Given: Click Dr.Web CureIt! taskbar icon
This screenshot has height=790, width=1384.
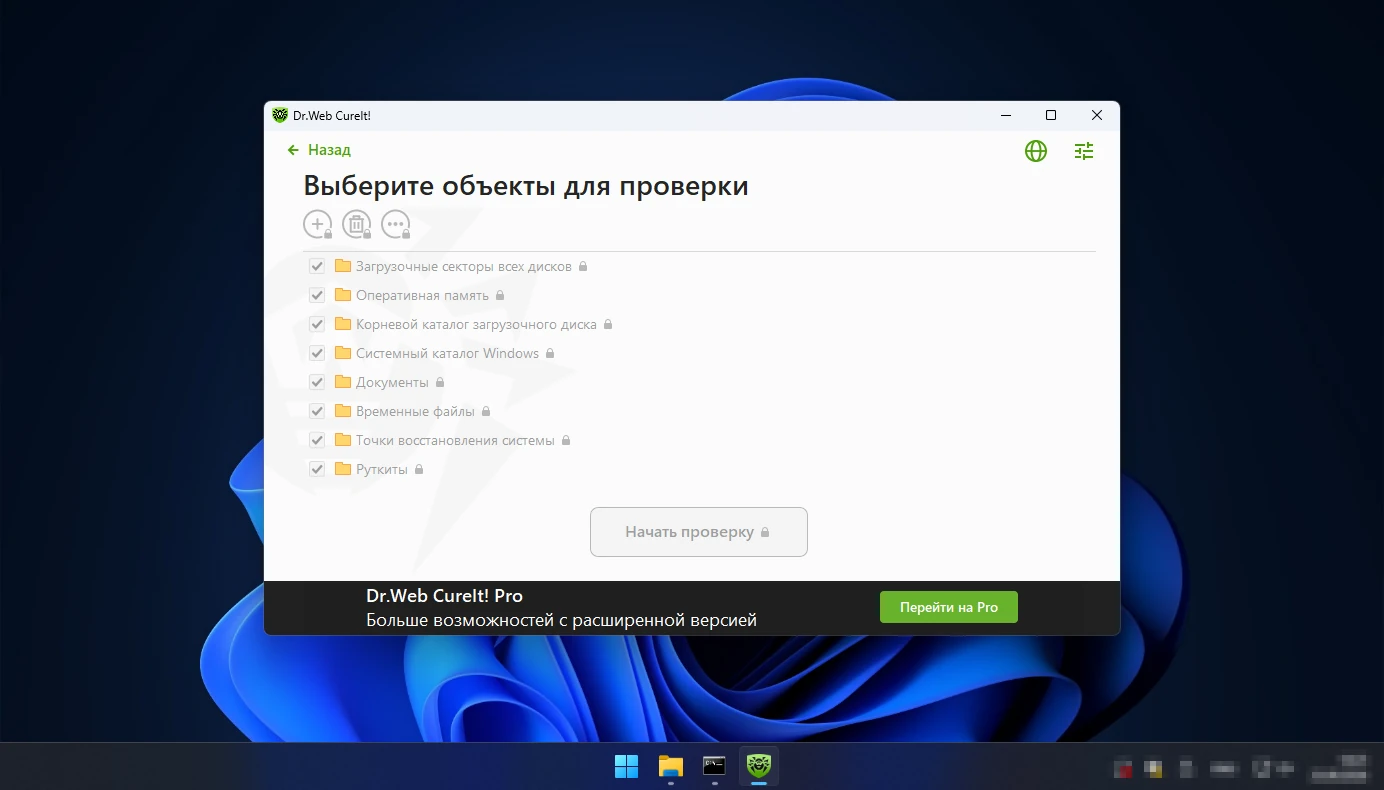Looking at the screenshot, I should (x=758, y=766).
